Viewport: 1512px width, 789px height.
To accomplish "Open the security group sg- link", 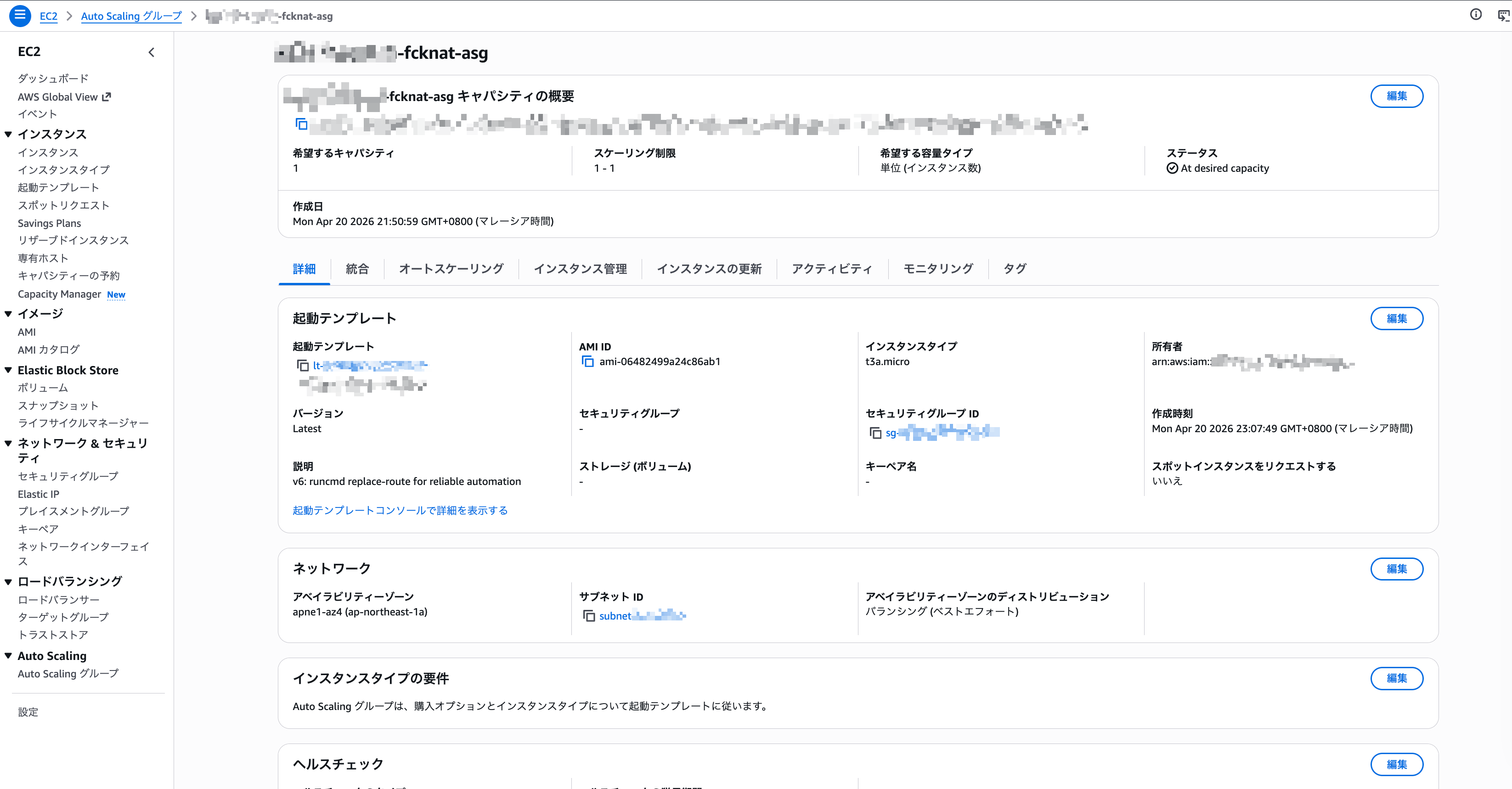I will (x=942, y=433).
